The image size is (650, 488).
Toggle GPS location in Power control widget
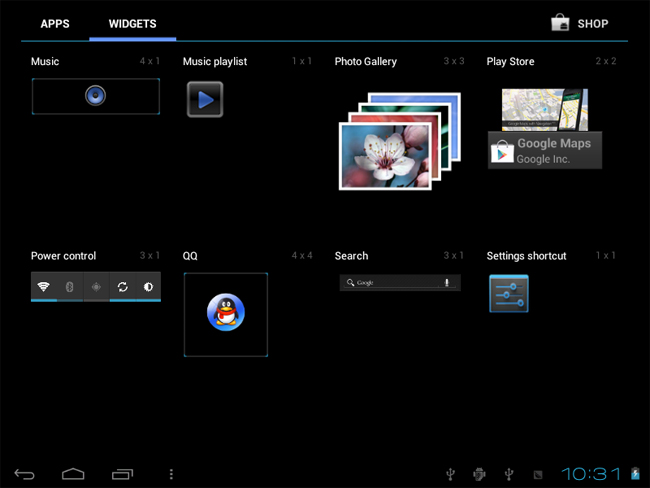click(x=96, y=286)
